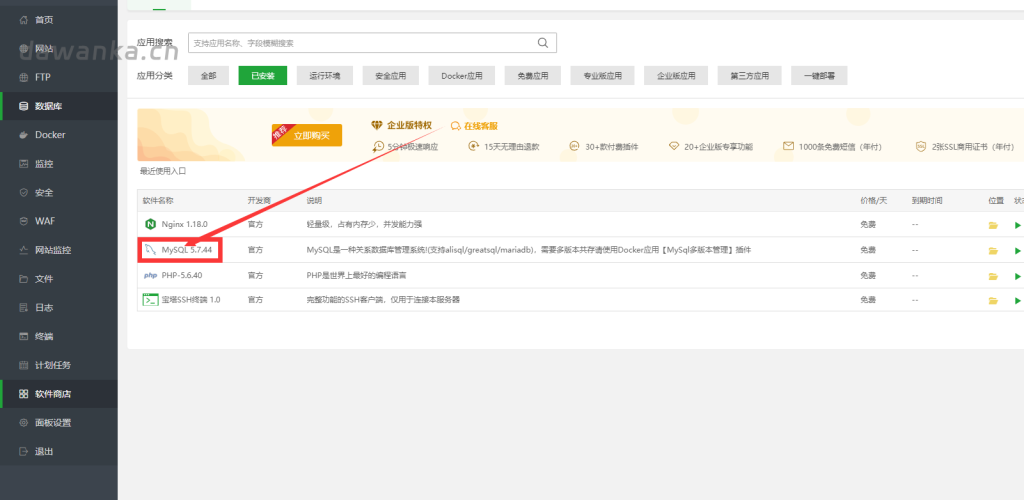Open the 在线客服 support link
The height and width of the screenshot is (500, 1024).
pyautogui.click(x=475, y=126)
